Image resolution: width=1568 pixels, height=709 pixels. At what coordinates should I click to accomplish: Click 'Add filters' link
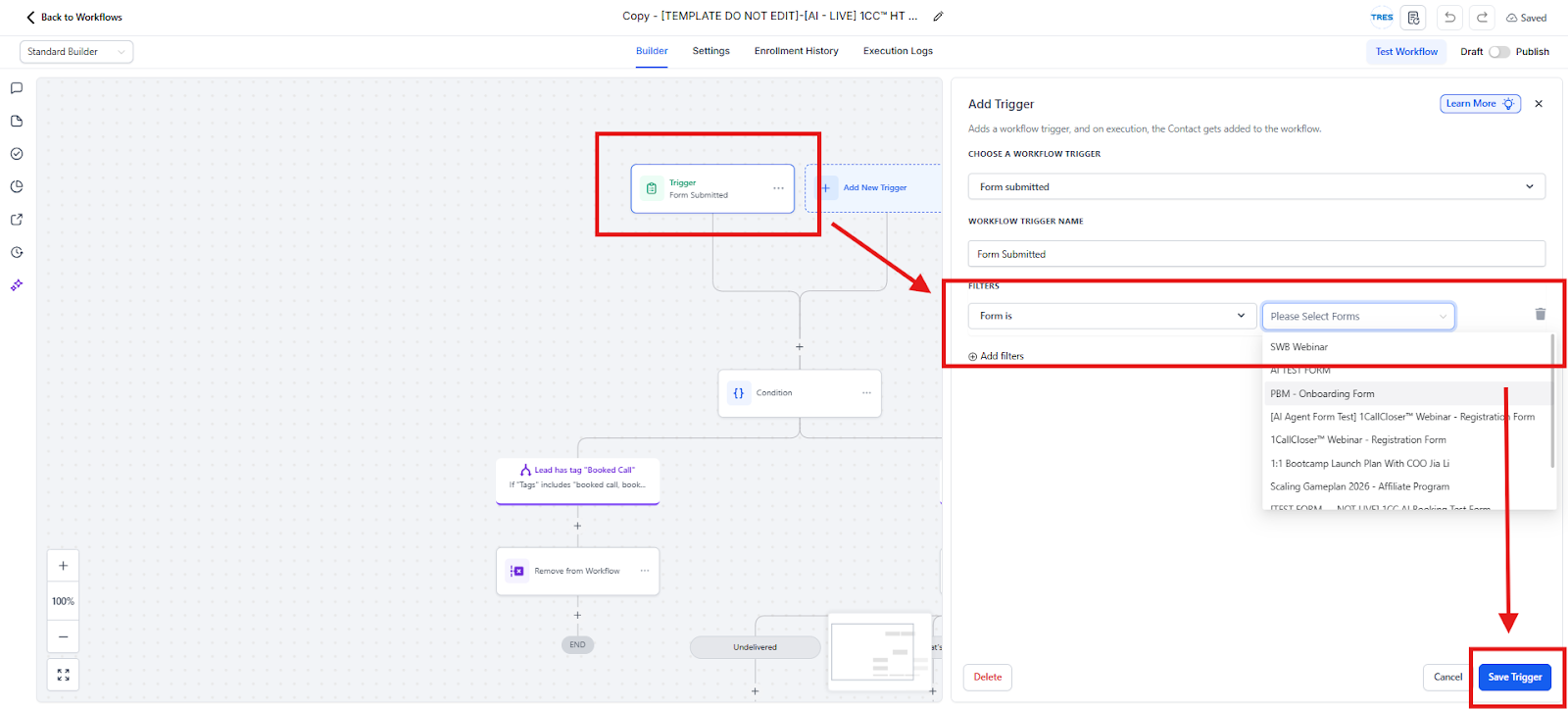996,356
